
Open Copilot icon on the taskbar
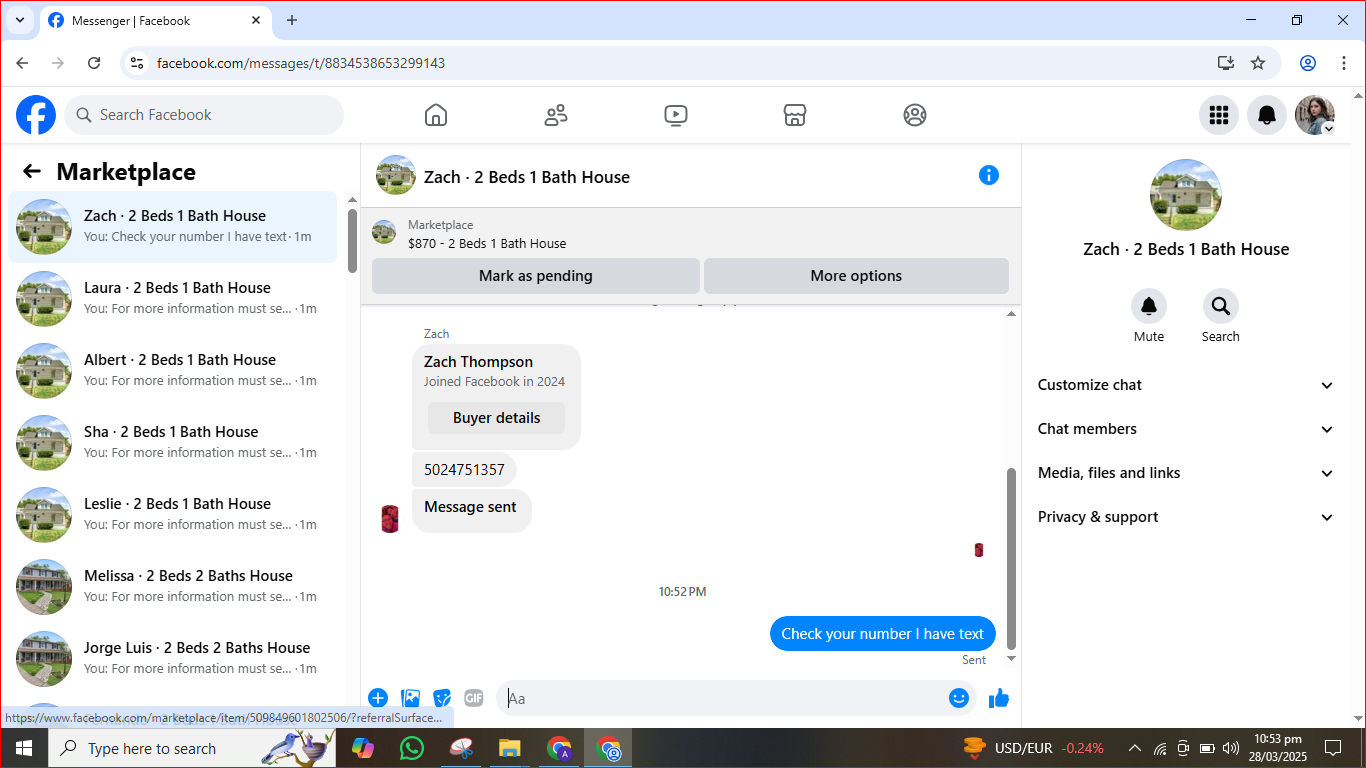pos(363,748)
